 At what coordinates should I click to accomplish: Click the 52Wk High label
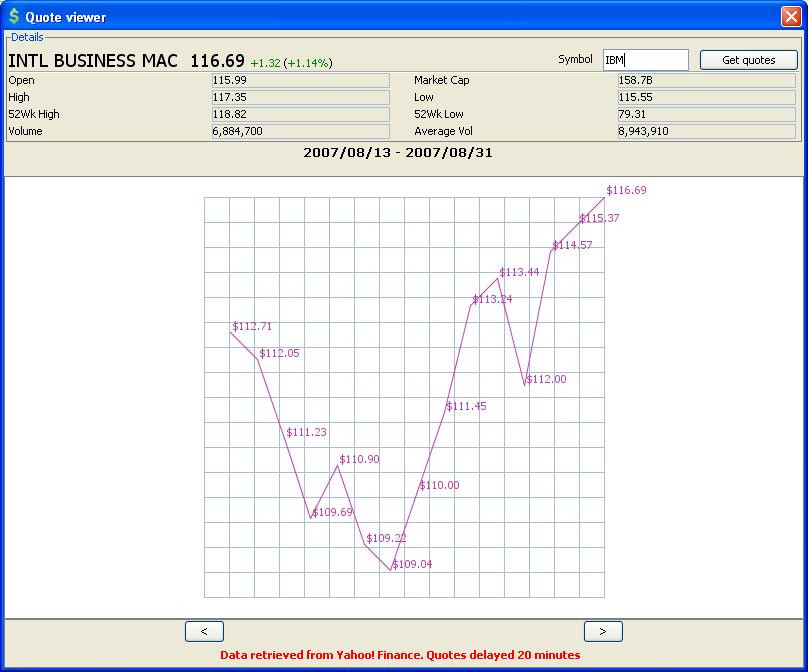coord(33,114)
